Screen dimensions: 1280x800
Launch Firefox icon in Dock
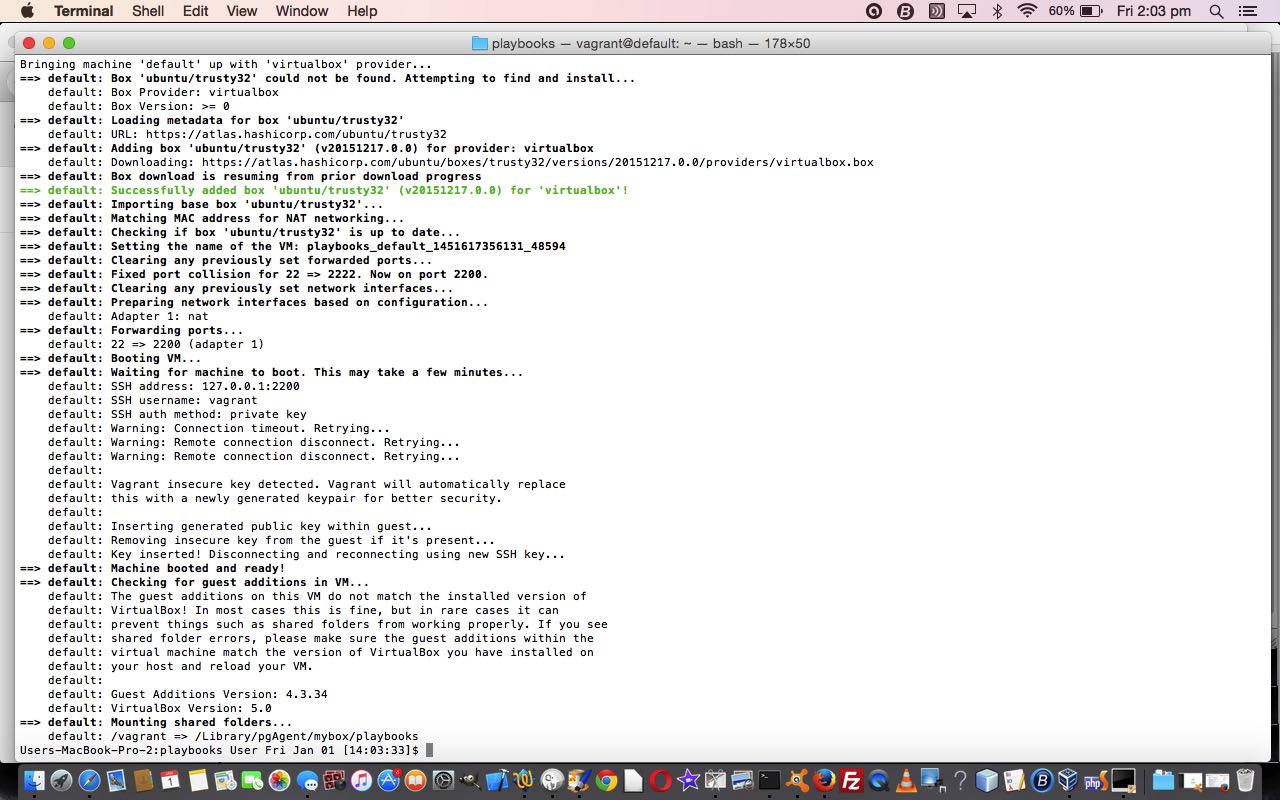(x=824, y=781)
